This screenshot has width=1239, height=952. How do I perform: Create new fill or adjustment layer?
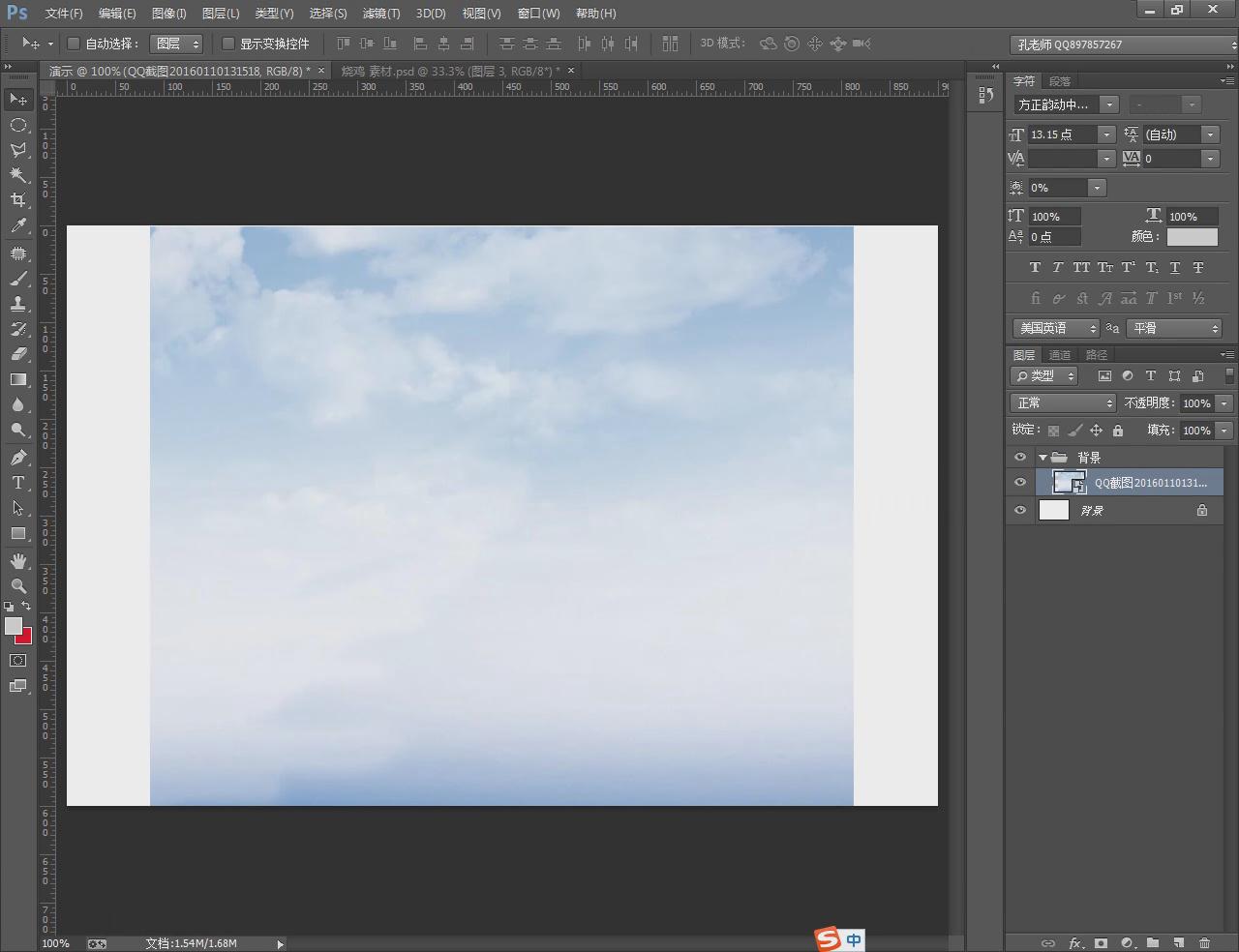click(1127, 942)
